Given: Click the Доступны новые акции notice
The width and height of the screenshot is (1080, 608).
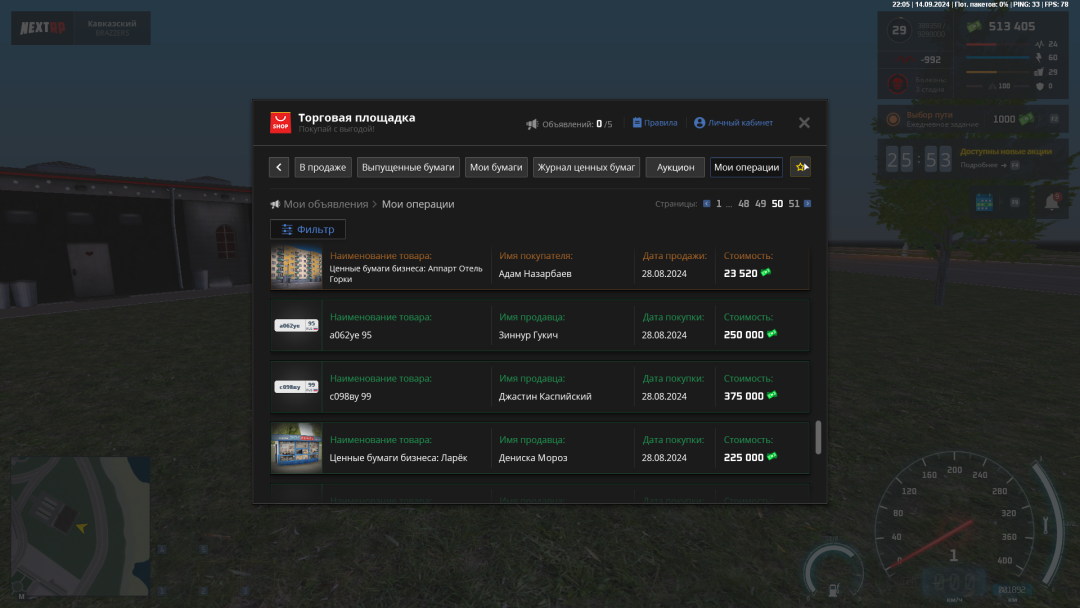Looking at the screenshot, I should pos(1005,151).
